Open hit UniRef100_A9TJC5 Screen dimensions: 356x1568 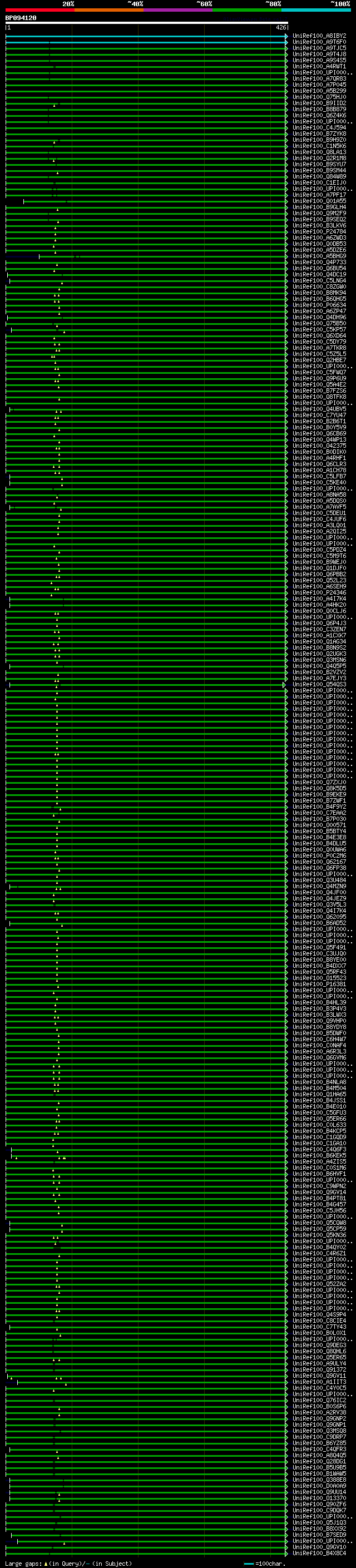[319, 48]
